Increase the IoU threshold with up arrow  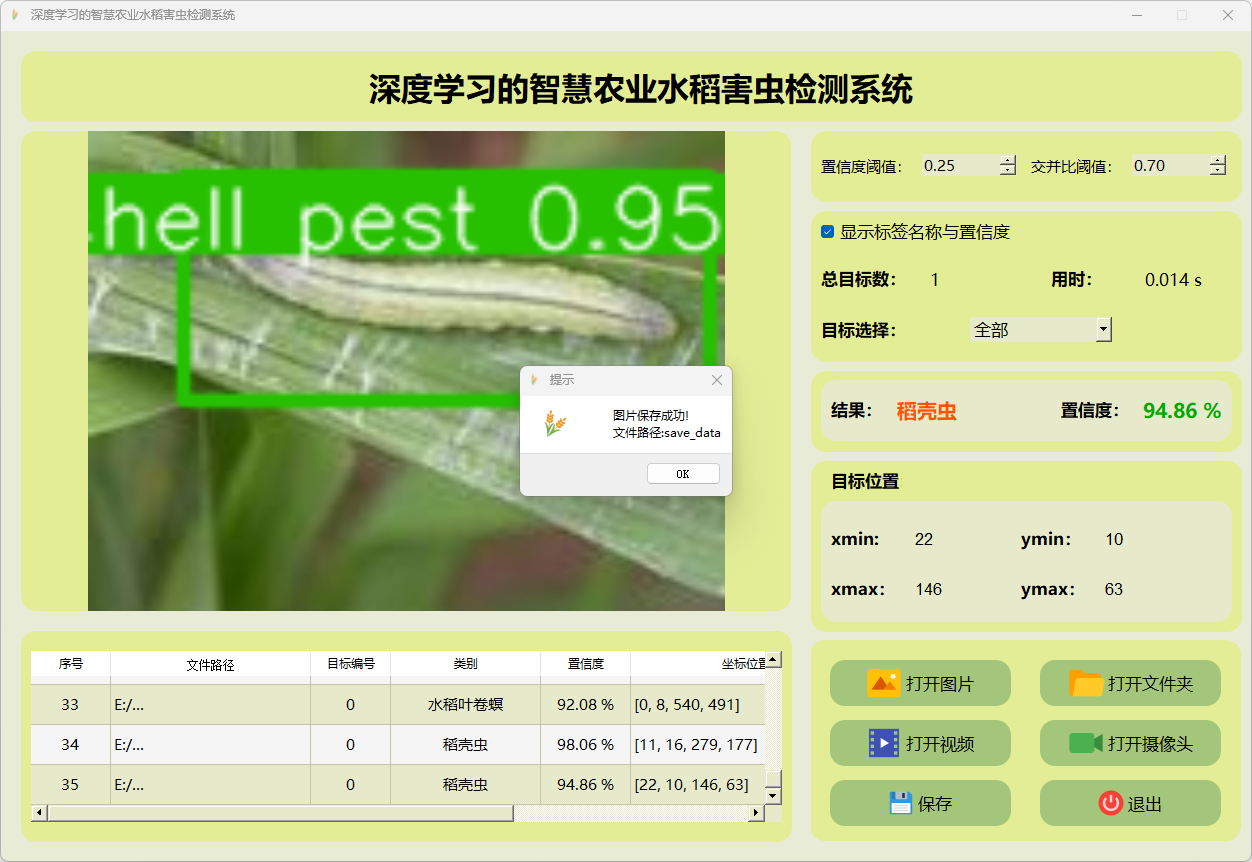click(x=1217, y=160)
